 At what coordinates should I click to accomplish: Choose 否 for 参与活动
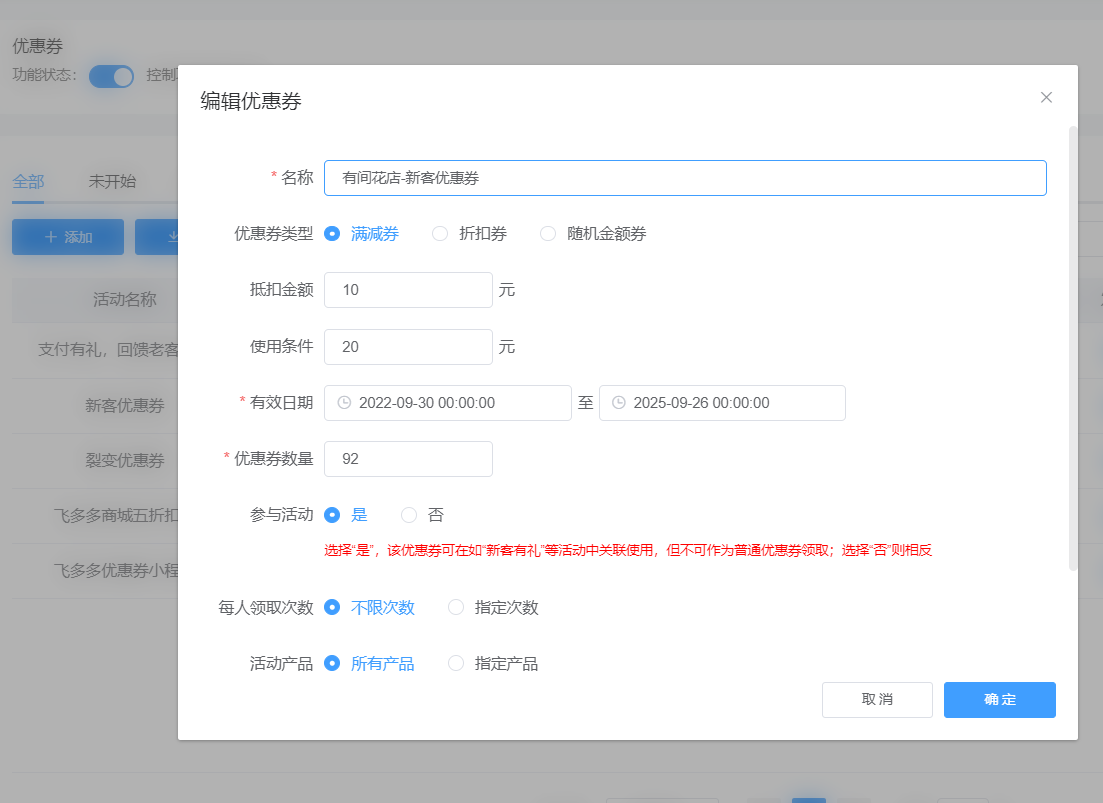coord(422,515)
